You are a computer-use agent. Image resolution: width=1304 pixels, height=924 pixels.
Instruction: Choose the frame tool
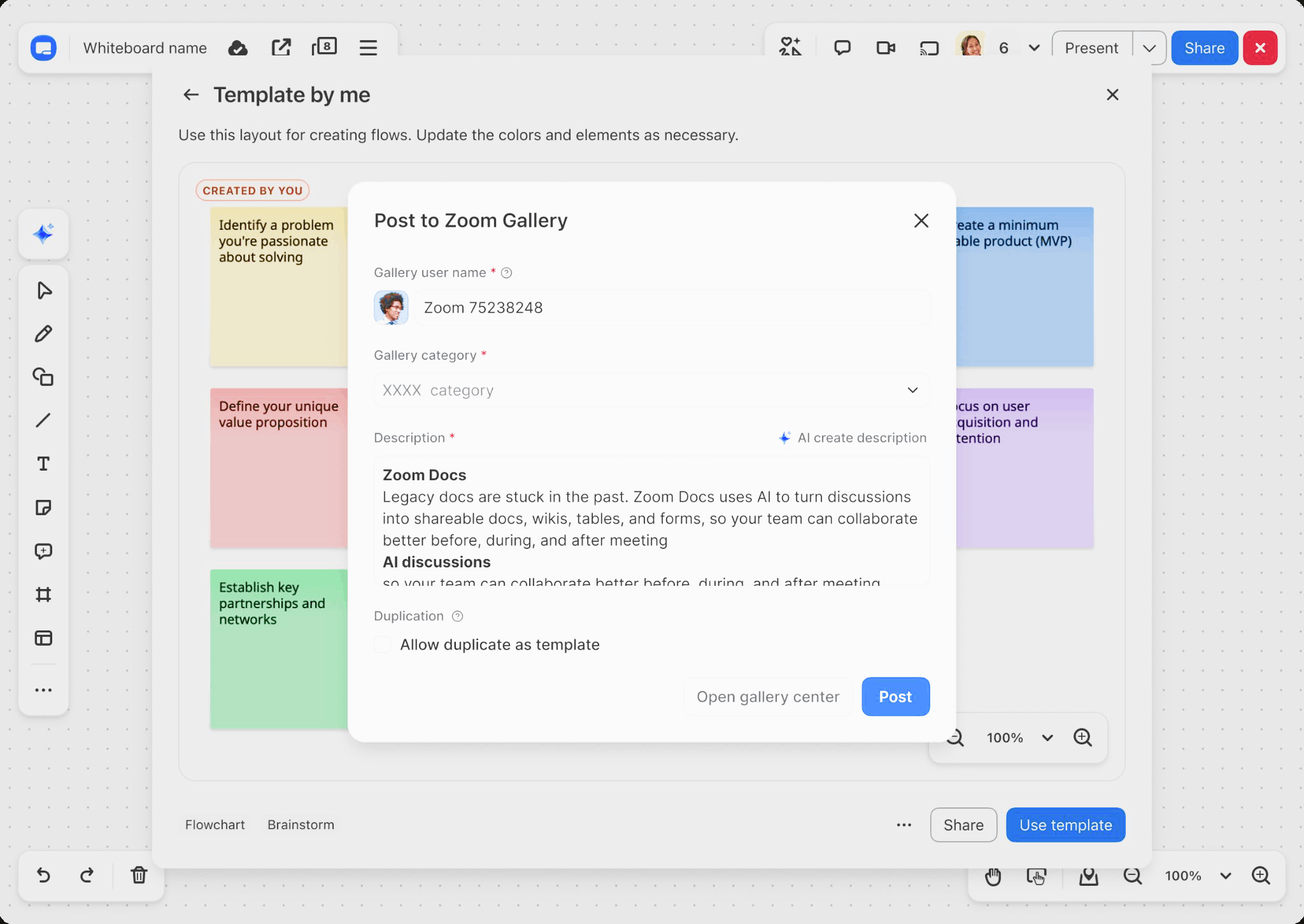pos(43,595)
